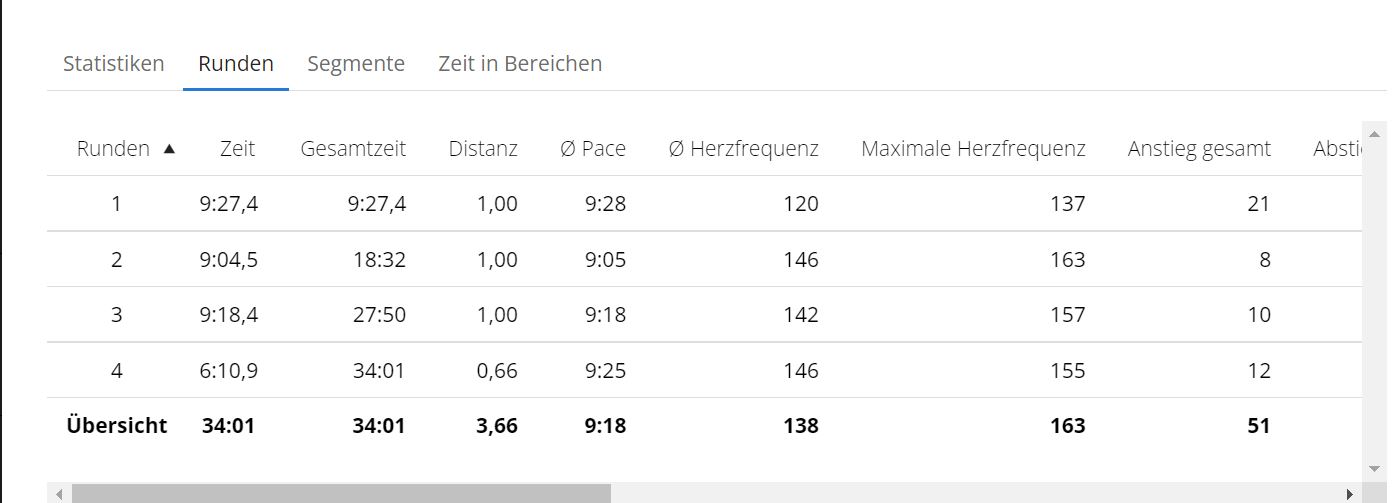
Task: Click the horizontal scrollbar right arrow
Action: [x=1351, y=494]
